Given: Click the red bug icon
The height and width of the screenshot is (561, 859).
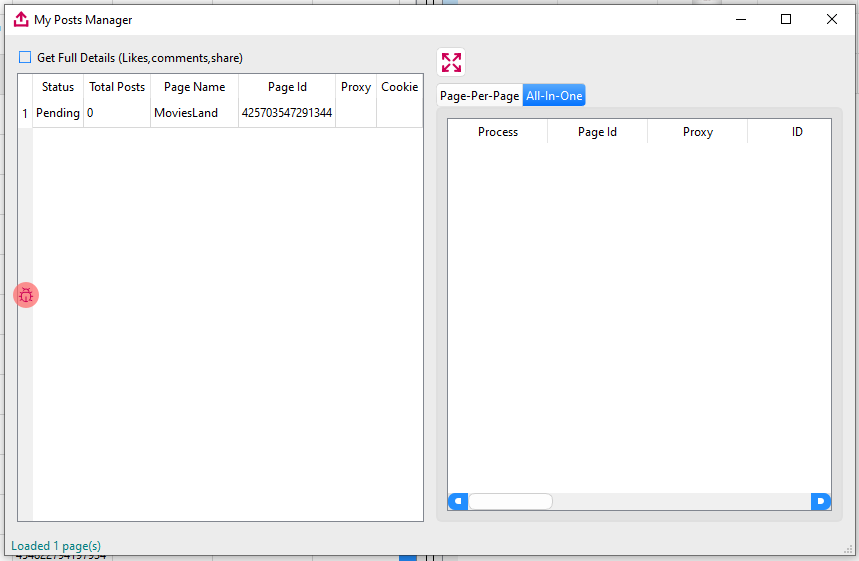Looking at the screenshot, I should tap(26, 295).
